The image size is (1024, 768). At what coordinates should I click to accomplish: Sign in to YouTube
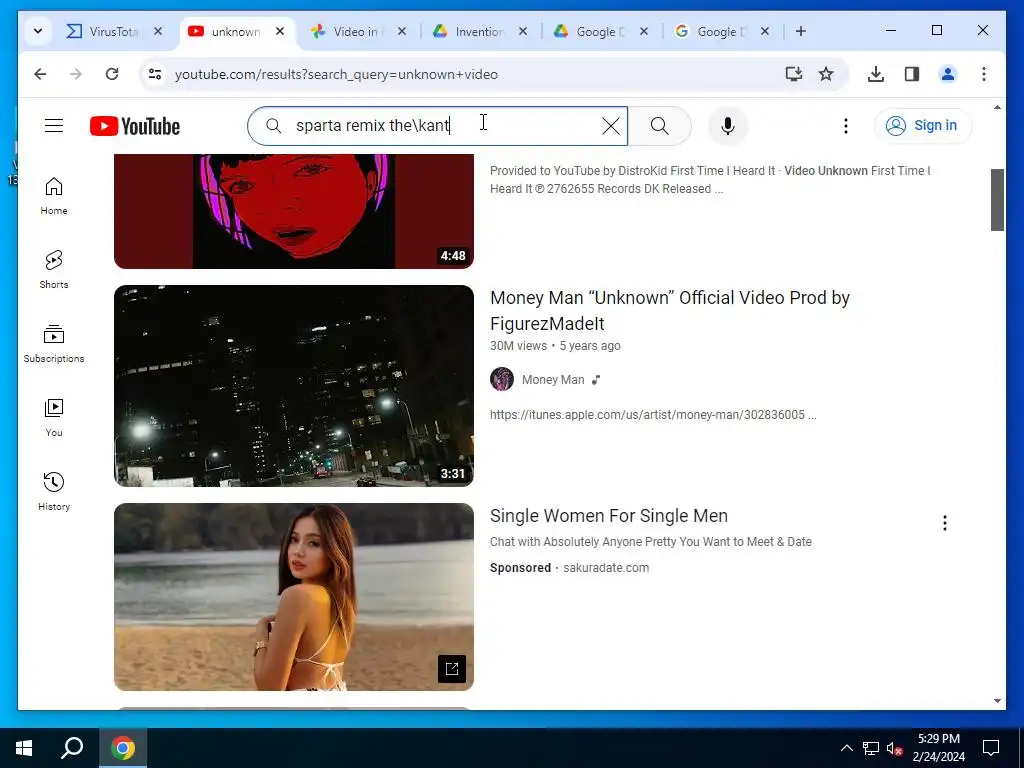922,125
